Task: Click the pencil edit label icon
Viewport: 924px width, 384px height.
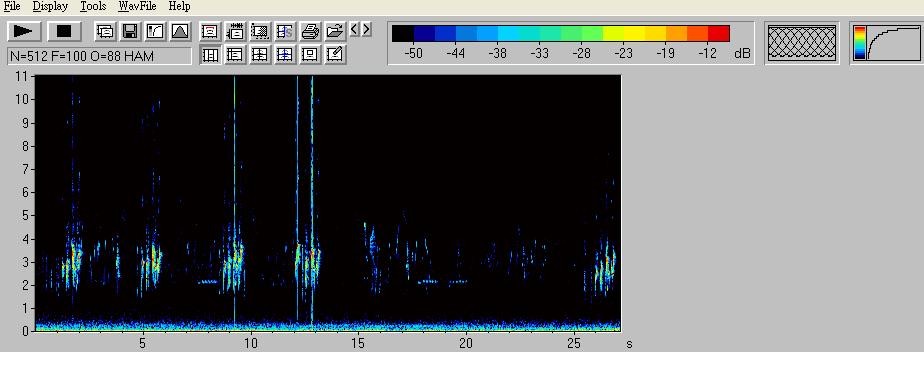Action: [x=335, y=55]
